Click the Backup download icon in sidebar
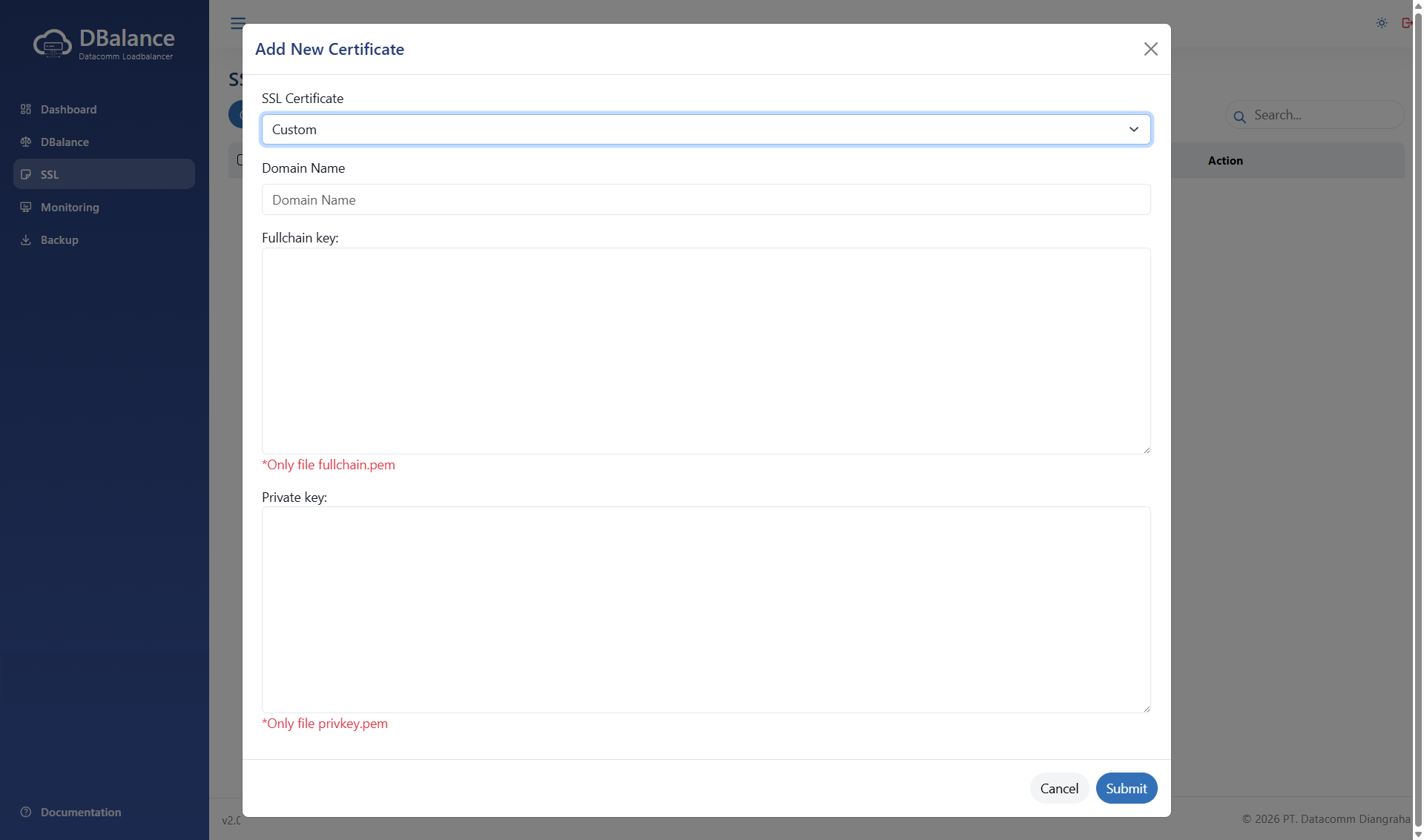 [x=26, y=239]
